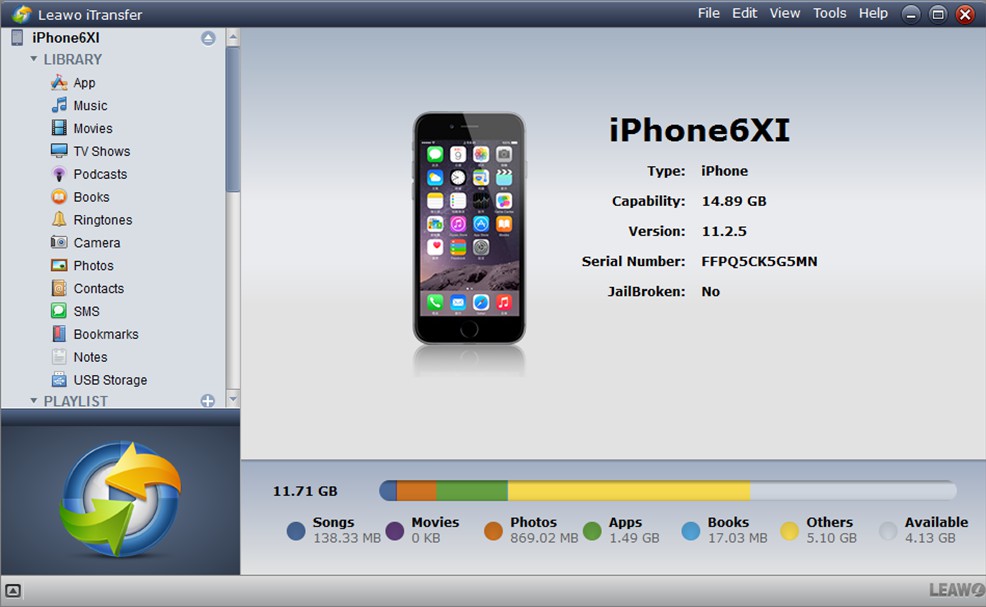
Task: Click the 11.71 GB used storage label
Action: click(305, 491)
